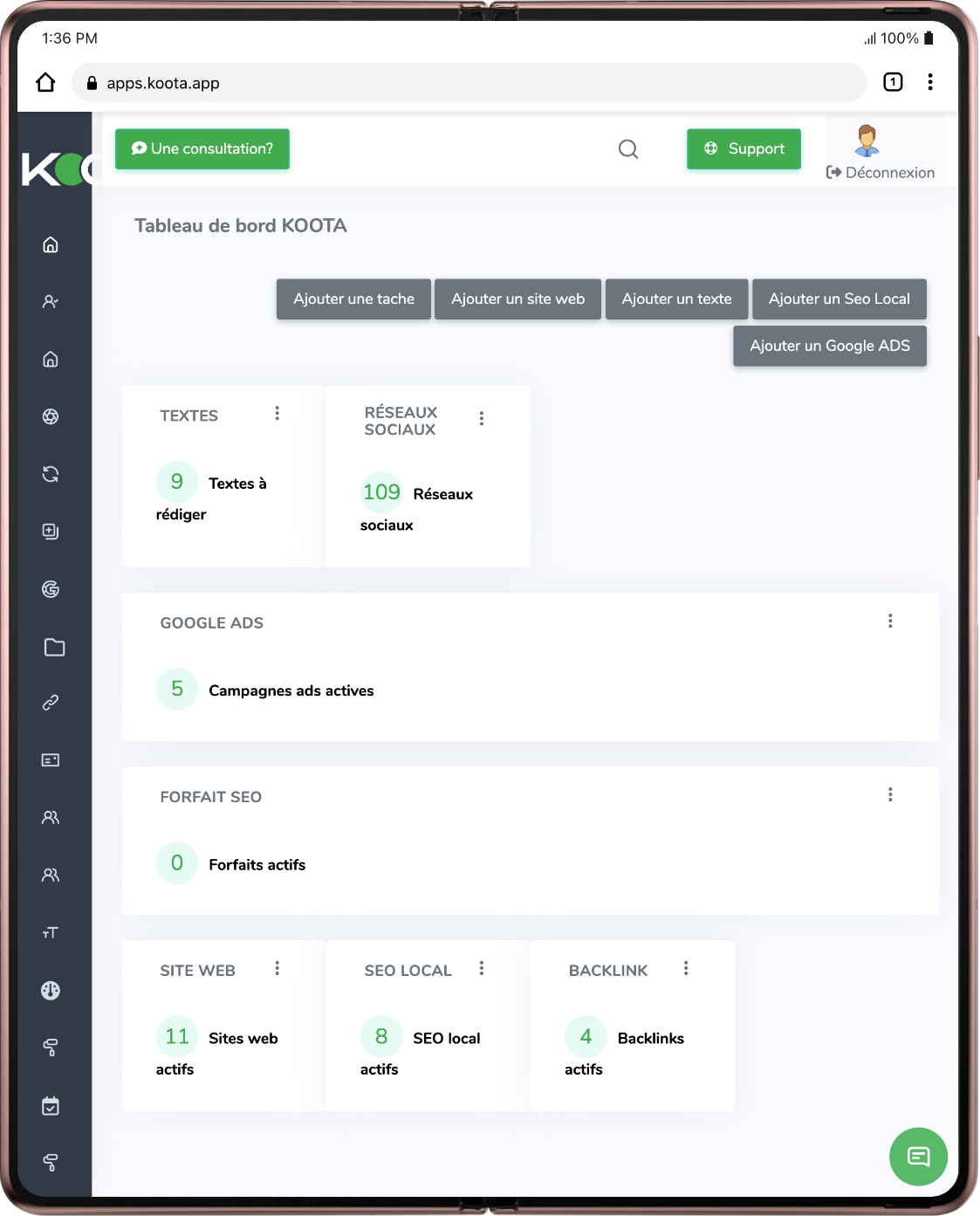This screenshot has width=980, height=1216.
Task: Click the 'SITE WEB' card title
Action: tap(198, 971)
